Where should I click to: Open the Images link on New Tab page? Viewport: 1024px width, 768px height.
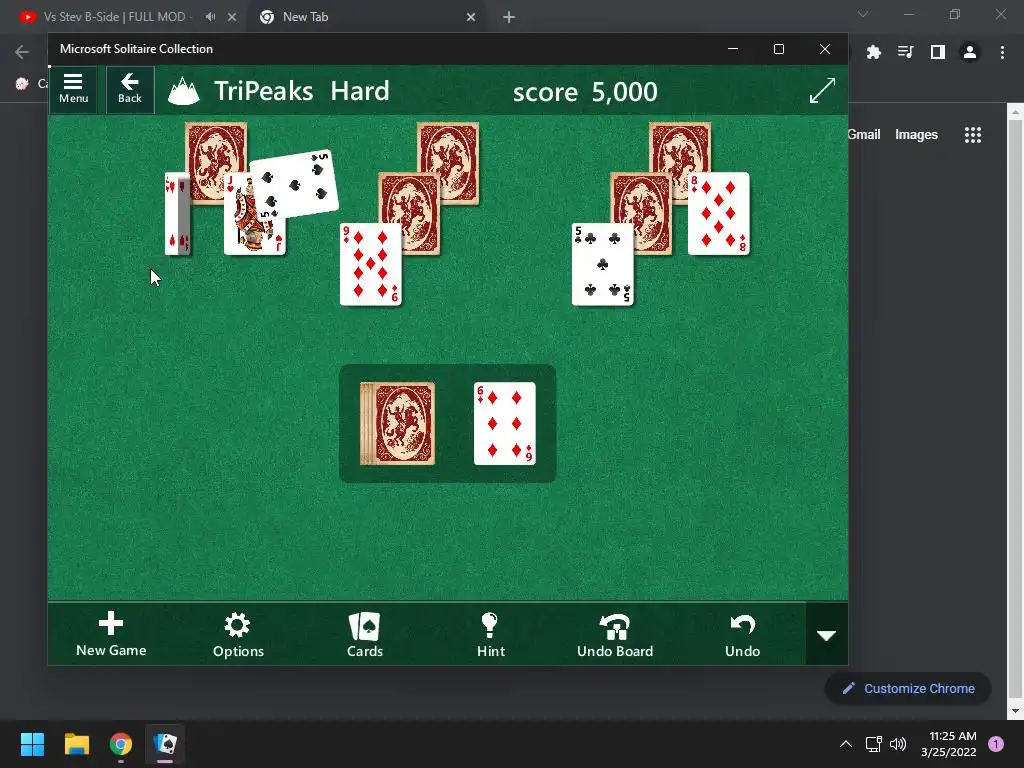point(916,135)
